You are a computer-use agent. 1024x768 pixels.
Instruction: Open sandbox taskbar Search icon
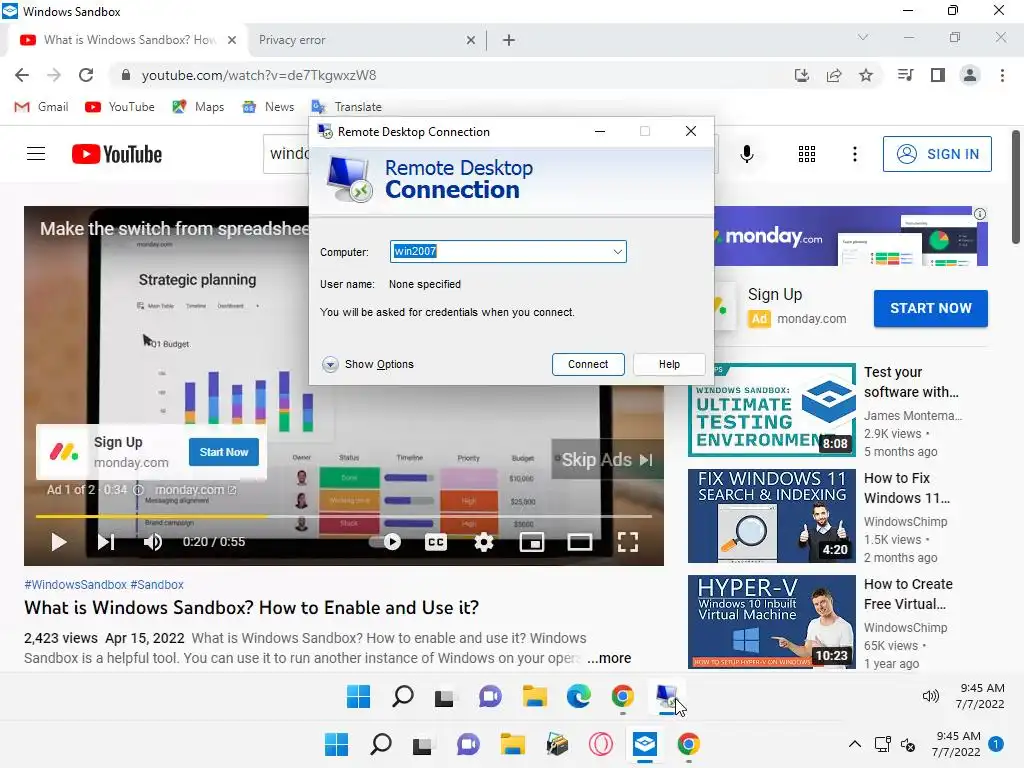(x=402, y=696)
